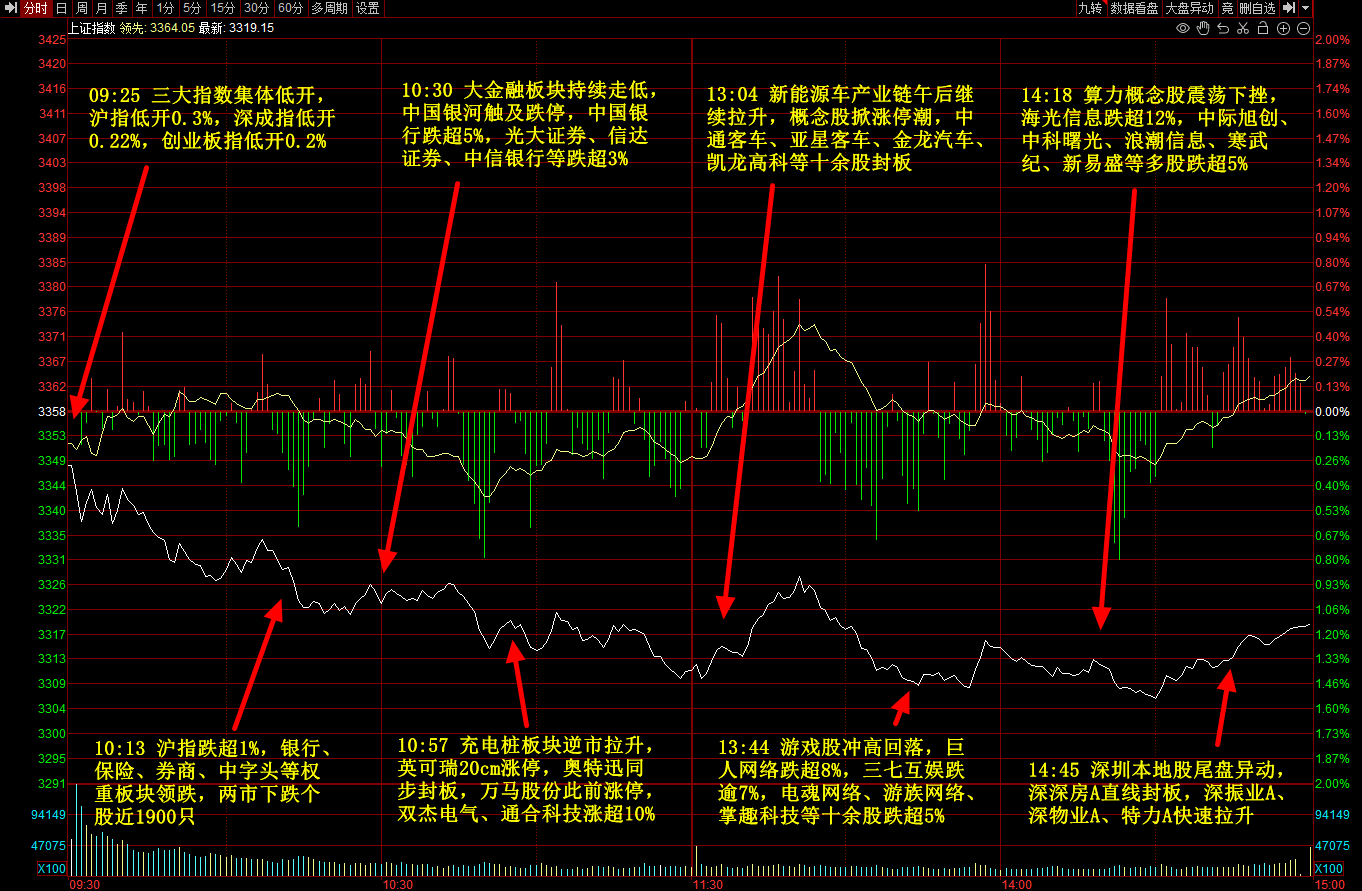The image size is (1362, 891).
Task: Open the 多周期 multi-period view
Action: (329, 8)
